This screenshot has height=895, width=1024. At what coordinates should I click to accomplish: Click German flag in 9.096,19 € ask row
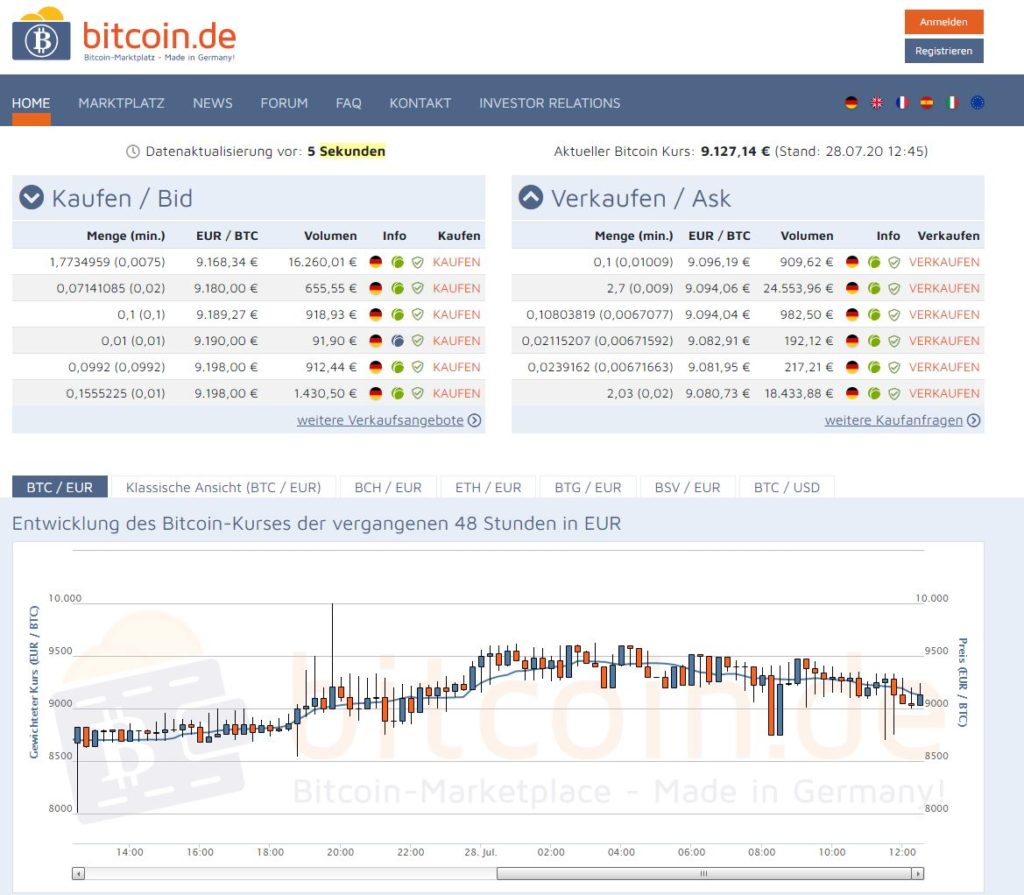coord(852,262)
